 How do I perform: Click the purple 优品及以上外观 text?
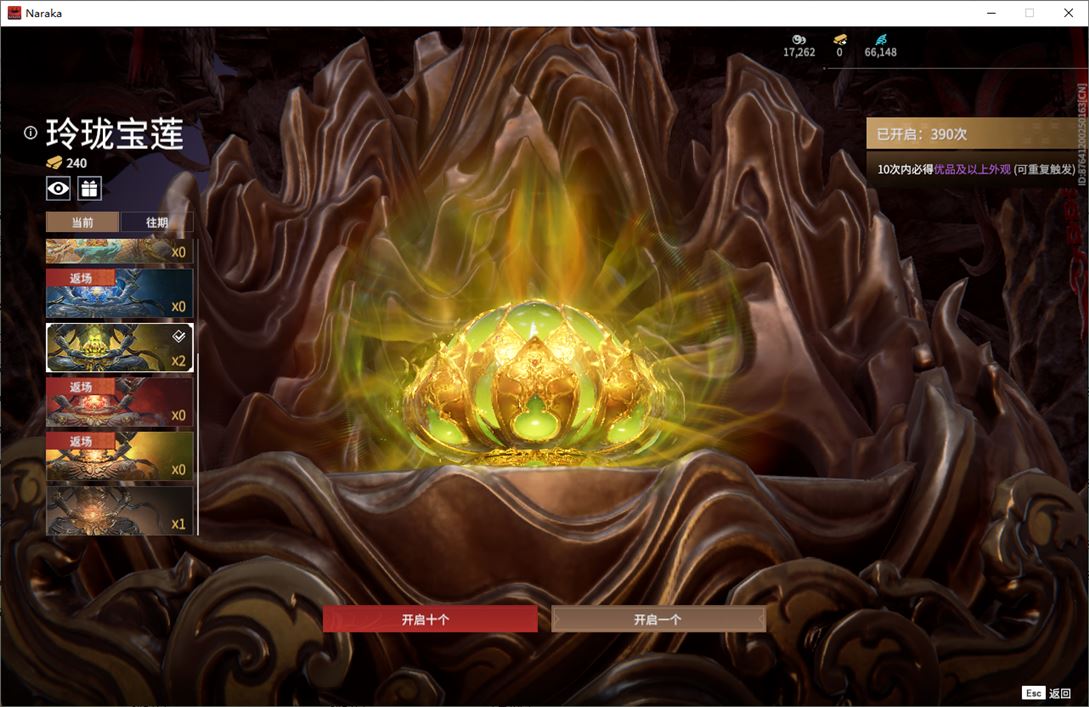point(972,169)
